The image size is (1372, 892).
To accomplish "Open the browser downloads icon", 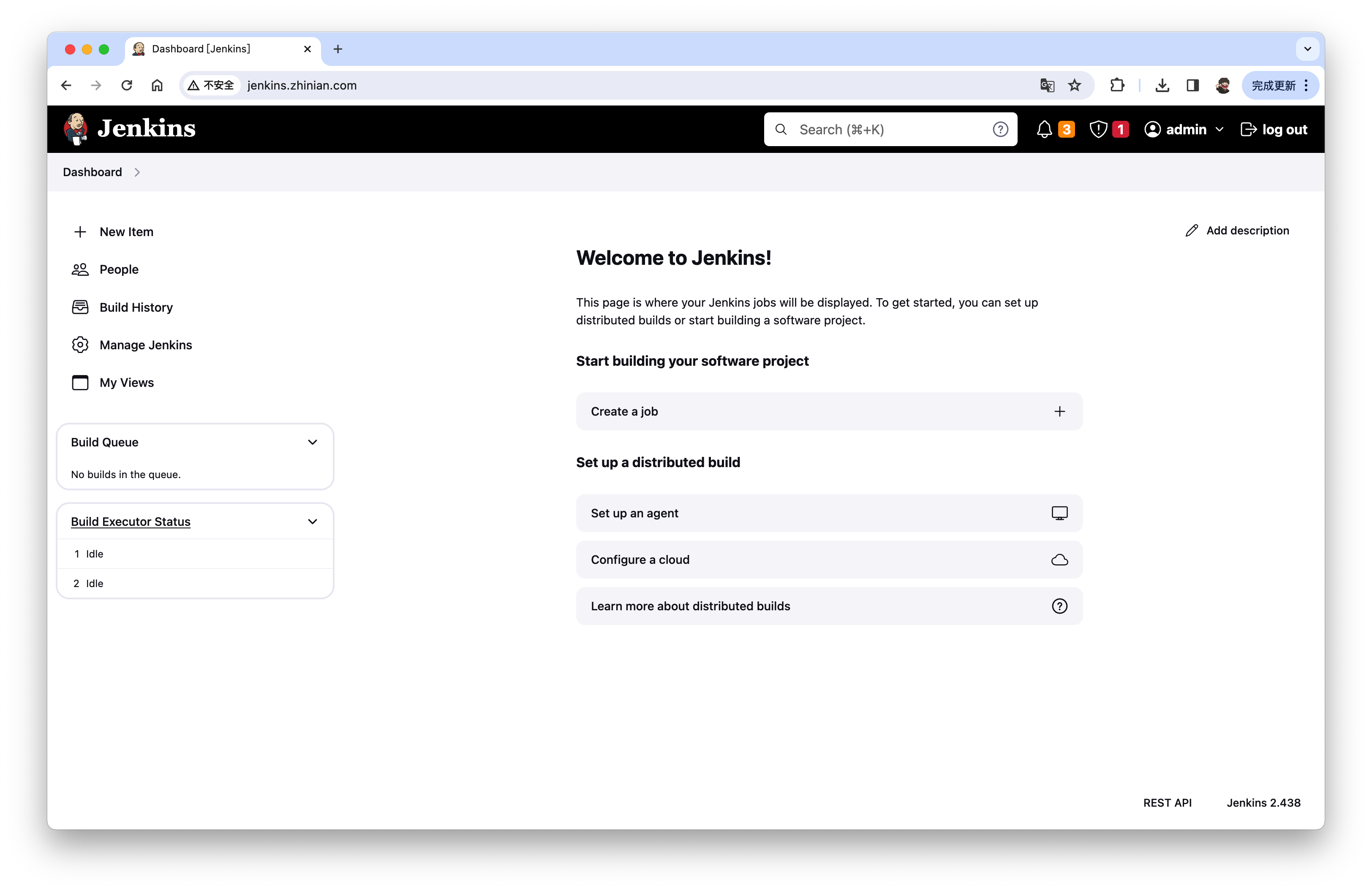I will click(1162, 85).
